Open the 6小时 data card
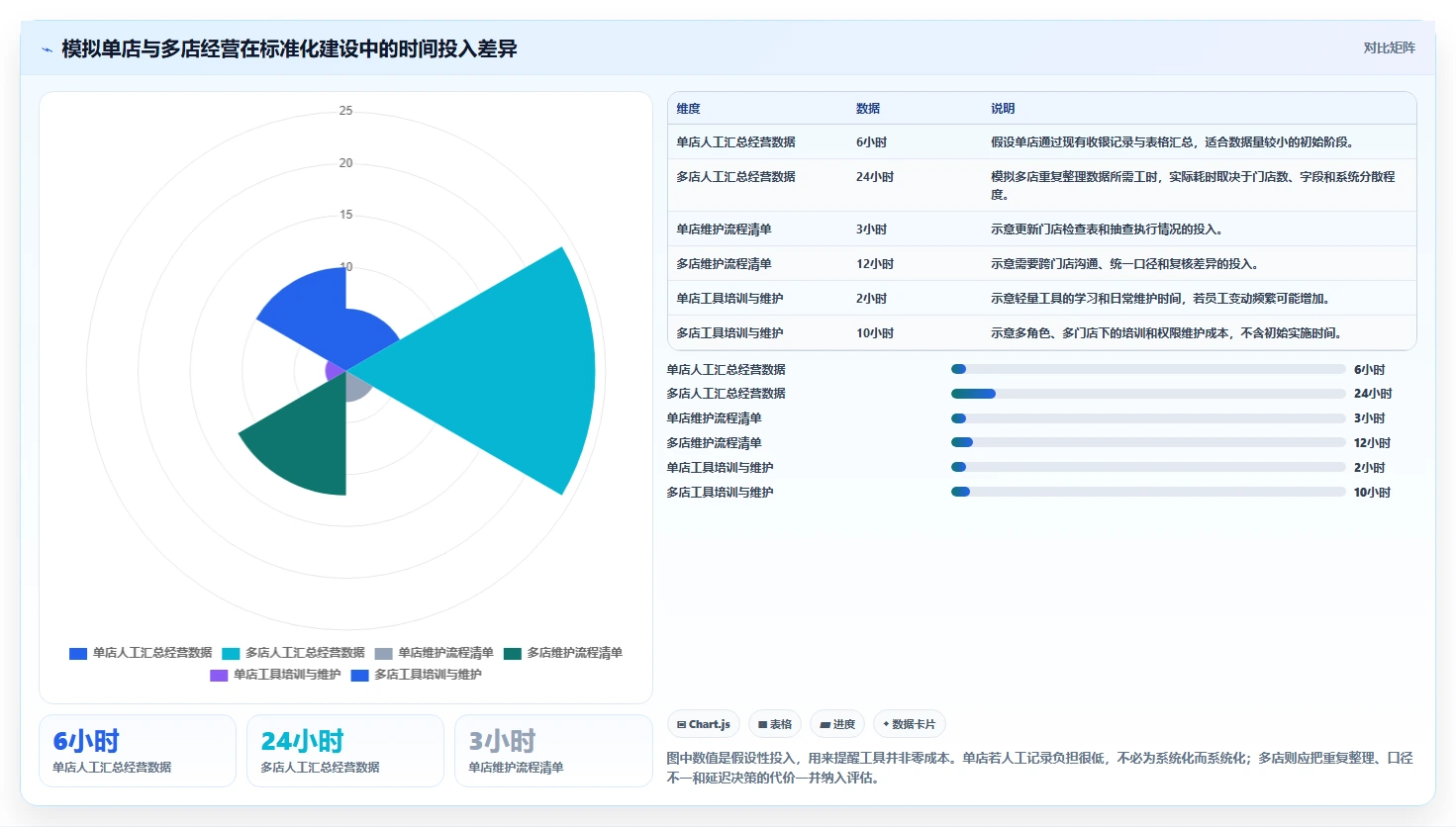1456x827 pixels. [138, 751]
